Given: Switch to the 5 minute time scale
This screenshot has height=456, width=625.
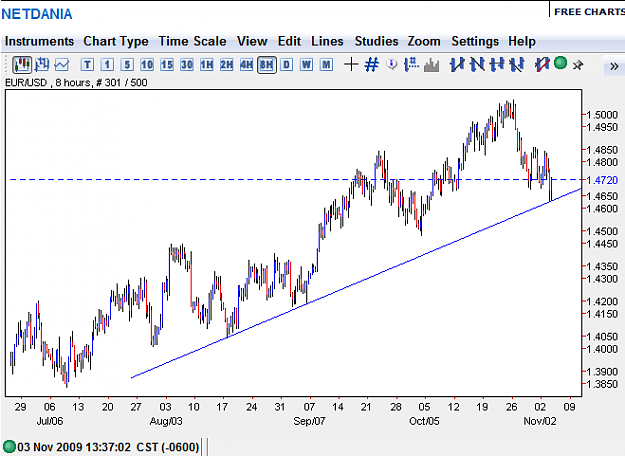Looking at the screenshot, I should coord(127,65).
